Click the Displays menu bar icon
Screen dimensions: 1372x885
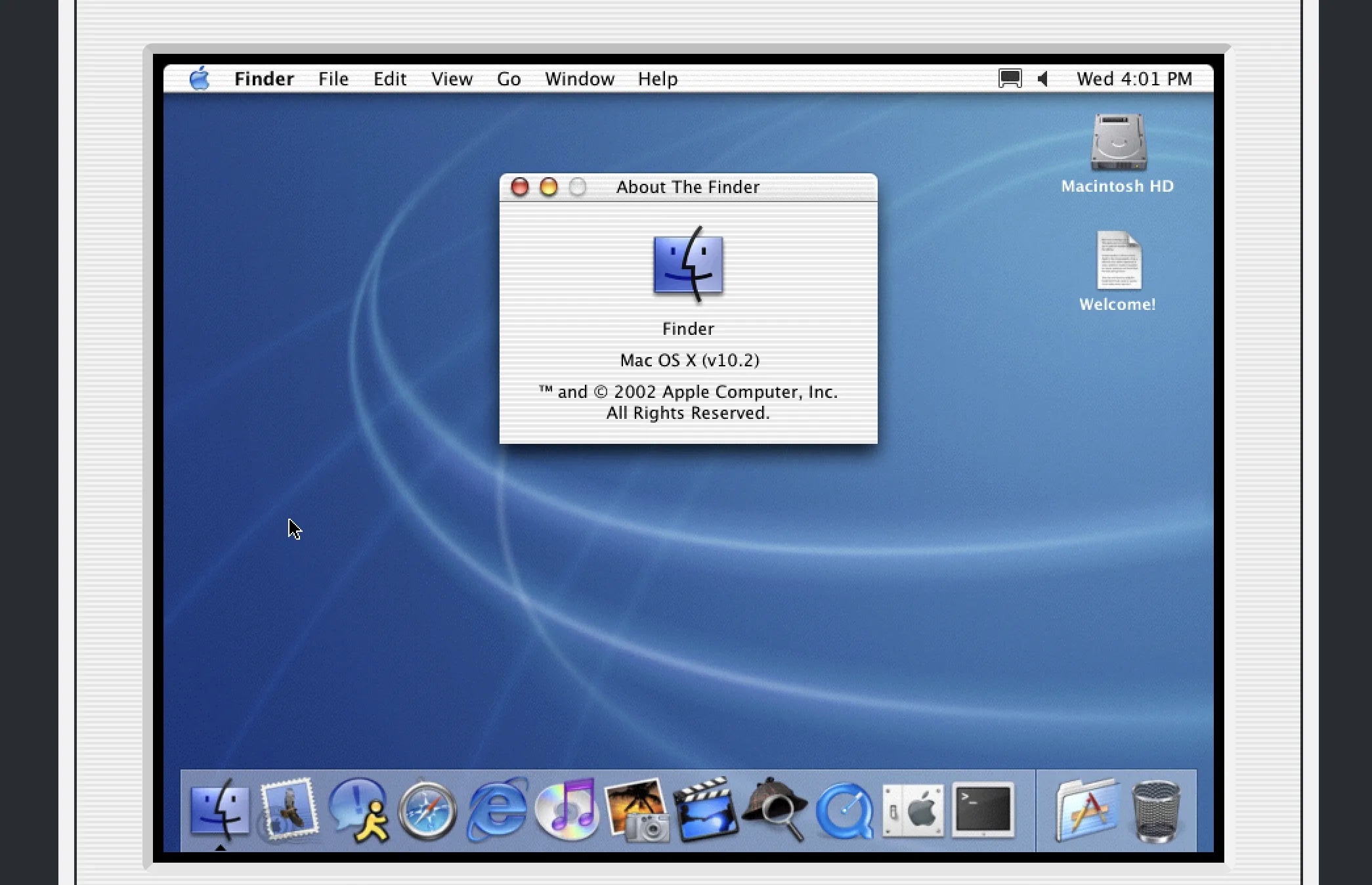pos(1010,79)
